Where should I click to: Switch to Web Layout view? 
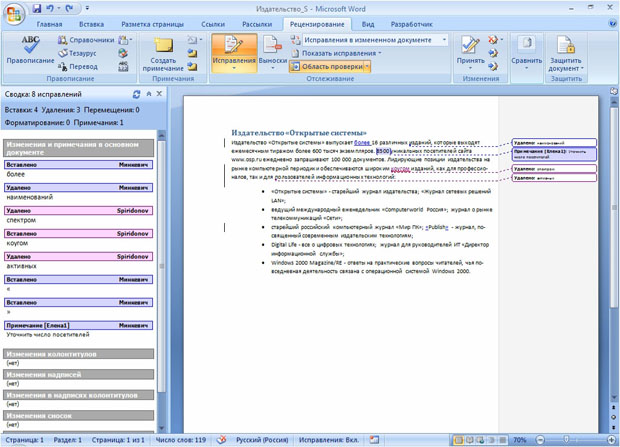tap(480, 440)
